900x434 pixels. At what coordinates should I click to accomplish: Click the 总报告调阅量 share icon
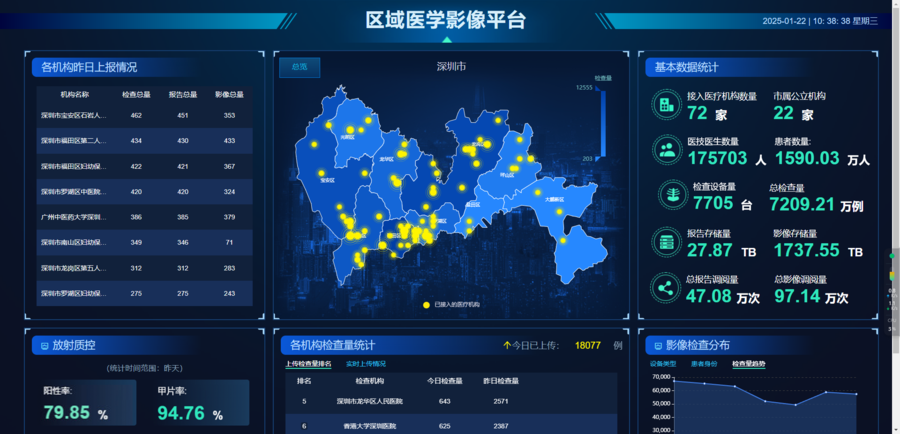coord(666,288)
